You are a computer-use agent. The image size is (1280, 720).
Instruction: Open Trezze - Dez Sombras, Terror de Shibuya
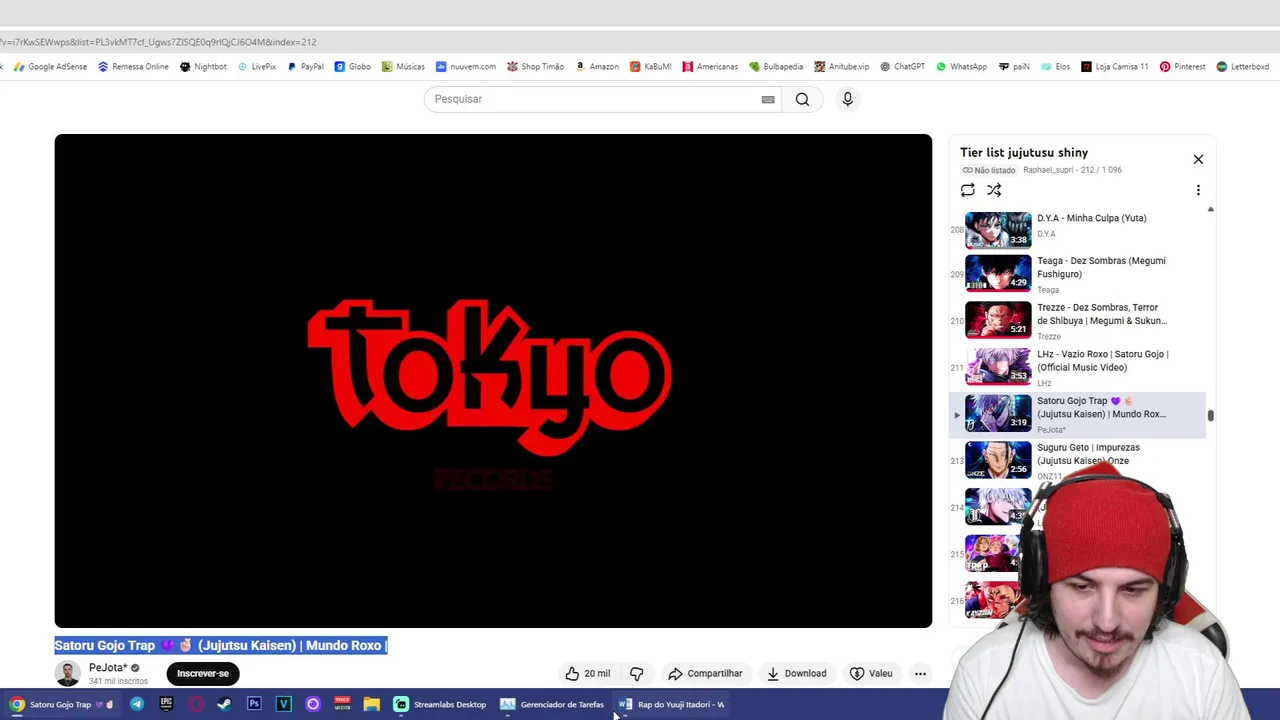pyautogui.click(x=1077, y=321)
